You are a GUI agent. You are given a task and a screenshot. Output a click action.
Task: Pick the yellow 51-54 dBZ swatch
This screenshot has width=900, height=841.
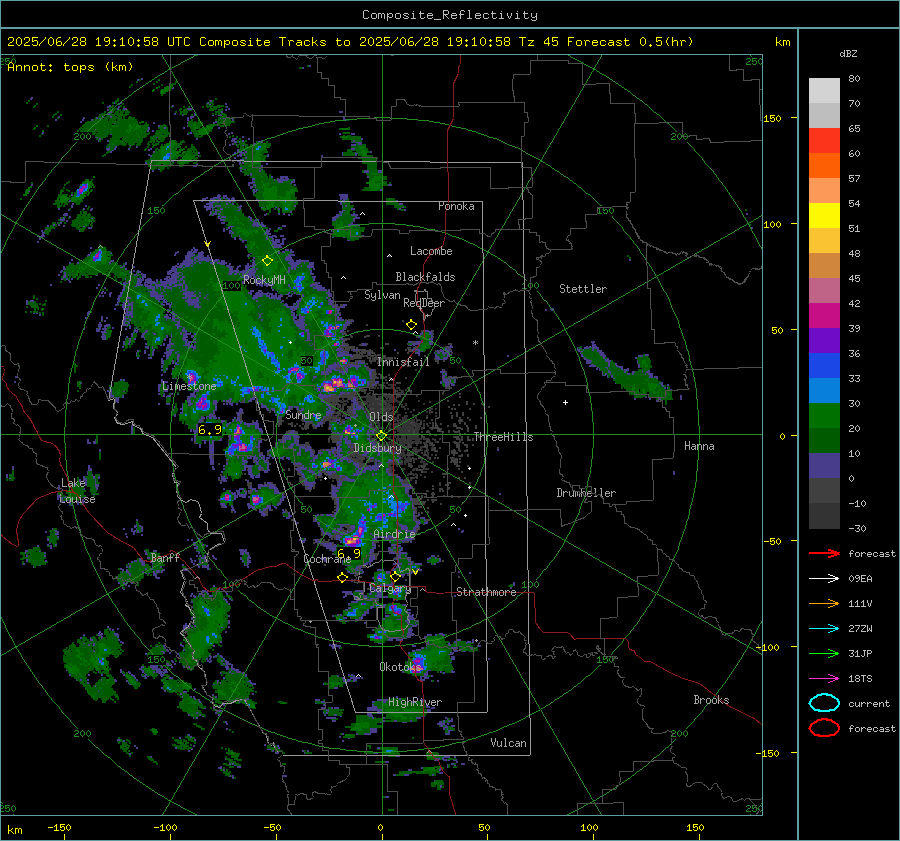coord(824,216)
